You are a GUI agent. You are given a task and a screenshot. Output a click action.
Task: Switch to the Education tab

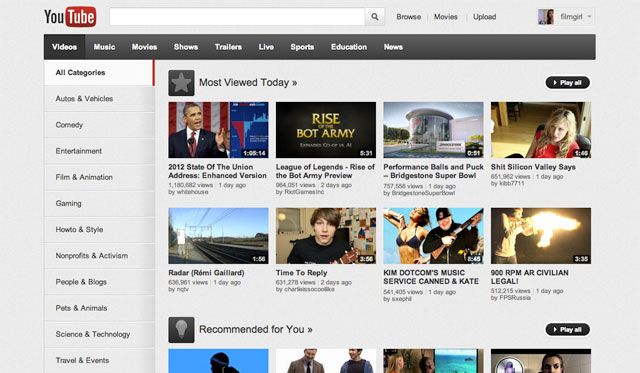tap(349, 47)
